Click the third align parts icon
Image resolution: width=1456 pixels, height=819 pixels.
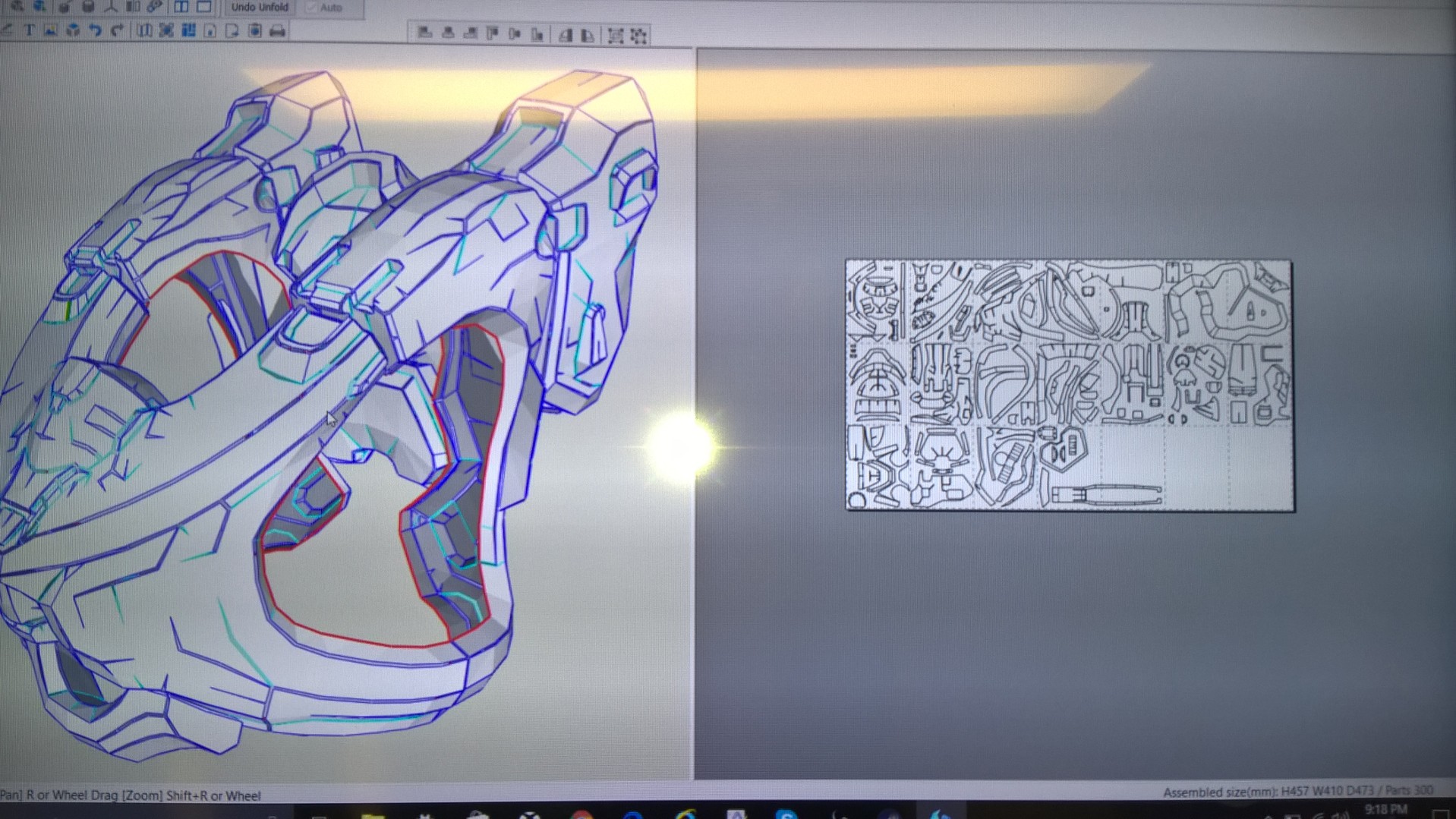(471, 33)
